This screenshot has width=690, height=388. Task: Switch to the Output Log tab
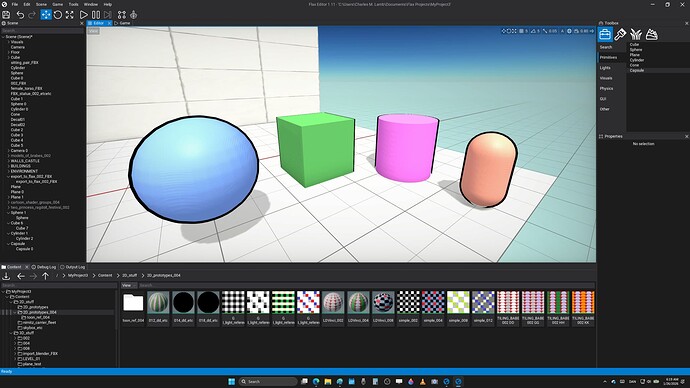point(73,267)
